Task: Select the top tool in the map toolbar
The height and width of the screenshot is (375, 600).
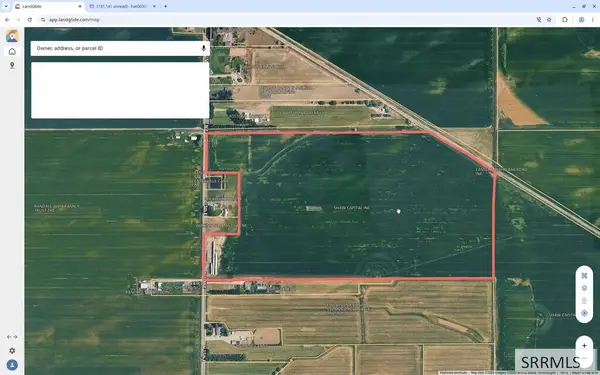Action: click(x=584, y=276)
